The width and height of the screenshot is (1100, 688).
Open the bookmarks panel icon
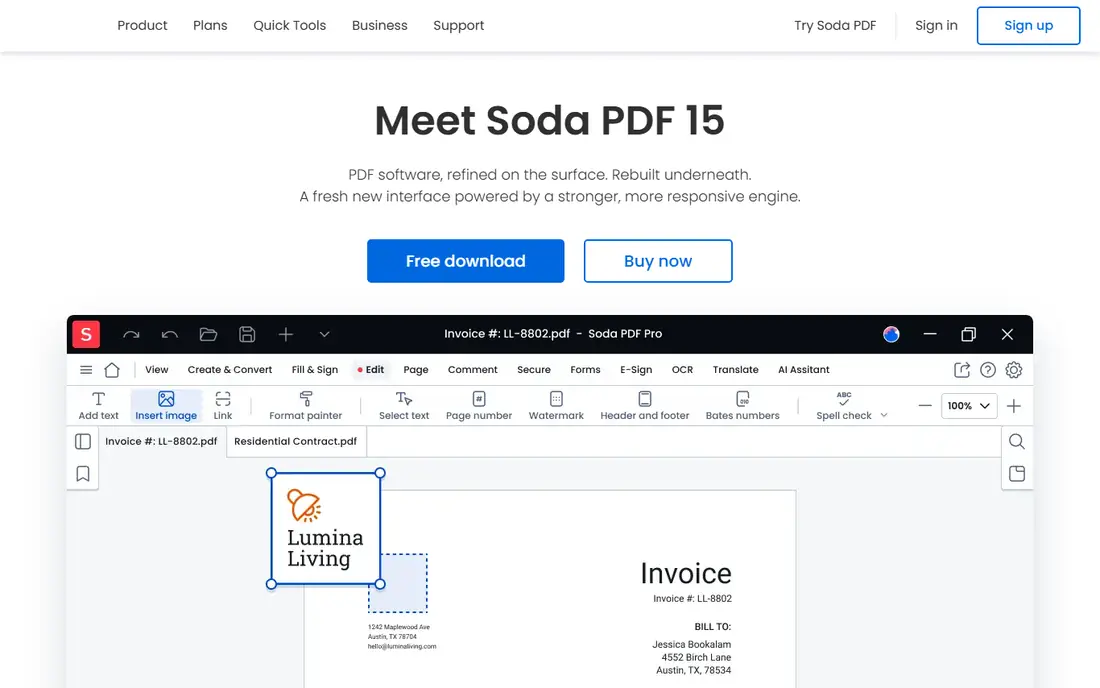tap(83, 474)
